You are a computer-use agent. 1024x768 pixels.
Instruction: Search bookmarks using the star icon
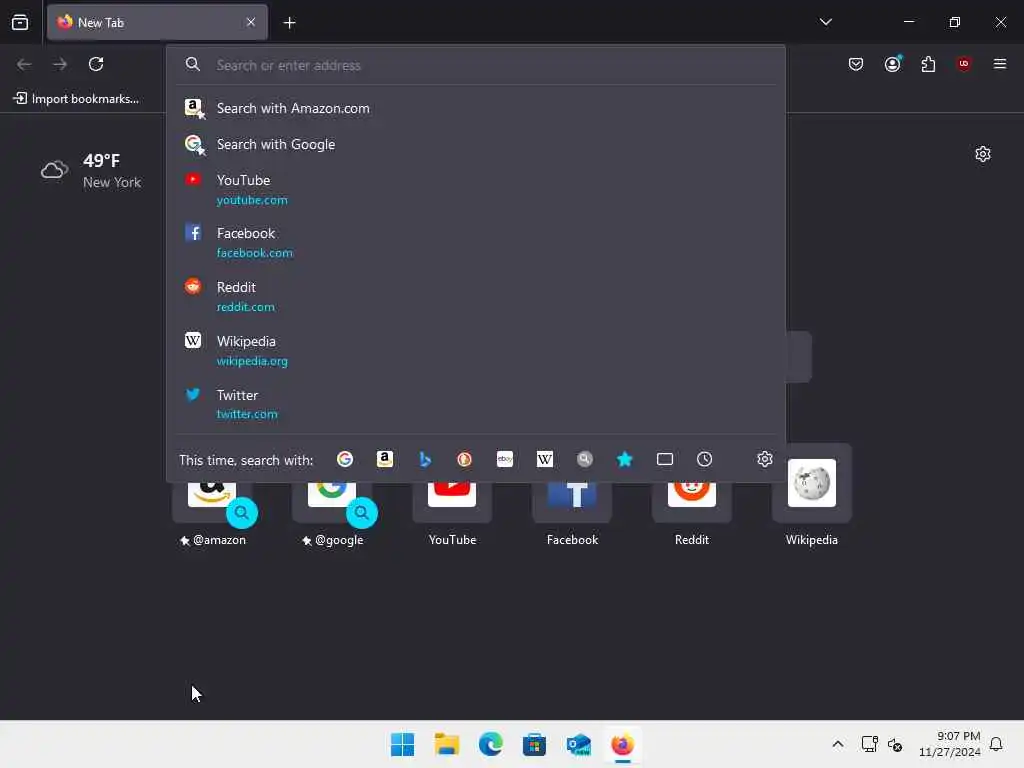coord(624,459)
